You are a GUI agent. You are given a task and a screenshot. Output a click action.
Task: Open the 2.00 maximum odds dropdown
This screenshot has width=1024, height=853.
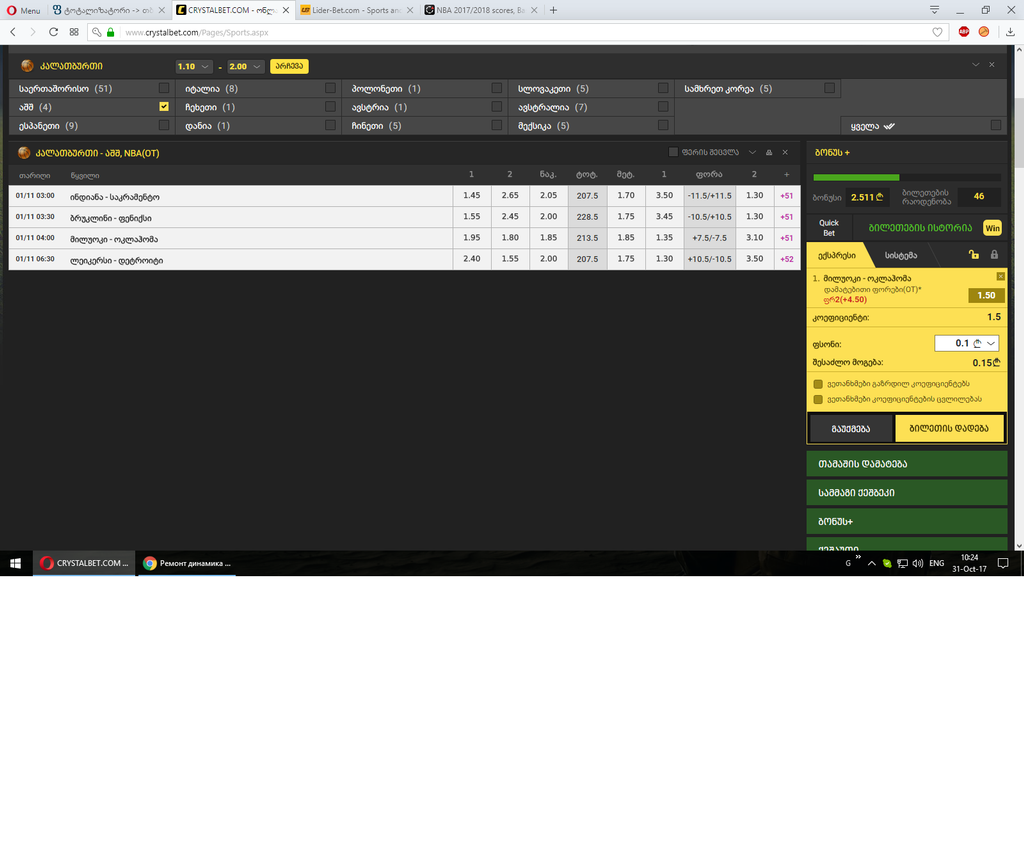tap(245, 67)
